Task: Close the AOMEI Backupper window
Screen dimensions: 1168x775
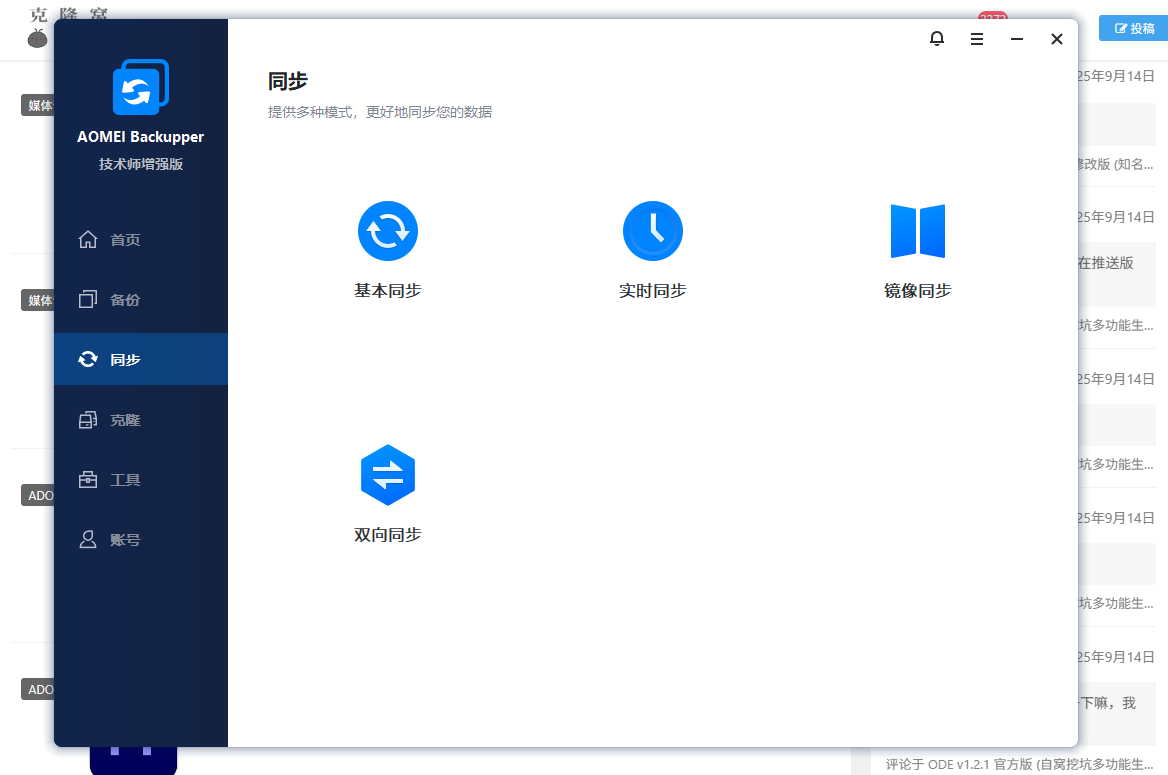Action: click(1057, 39)
